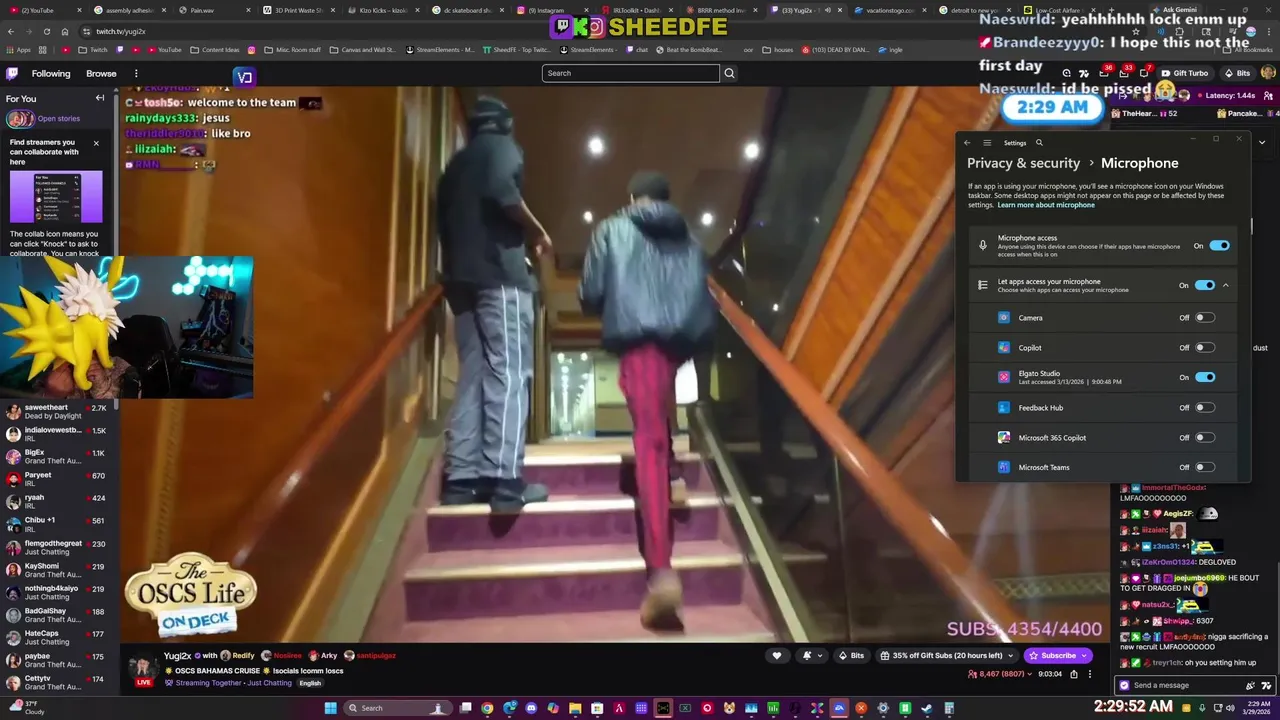The height and width of the screenshot is (720, 1280).
Task: Go back in the Settings window
Action: click(967, 143)
